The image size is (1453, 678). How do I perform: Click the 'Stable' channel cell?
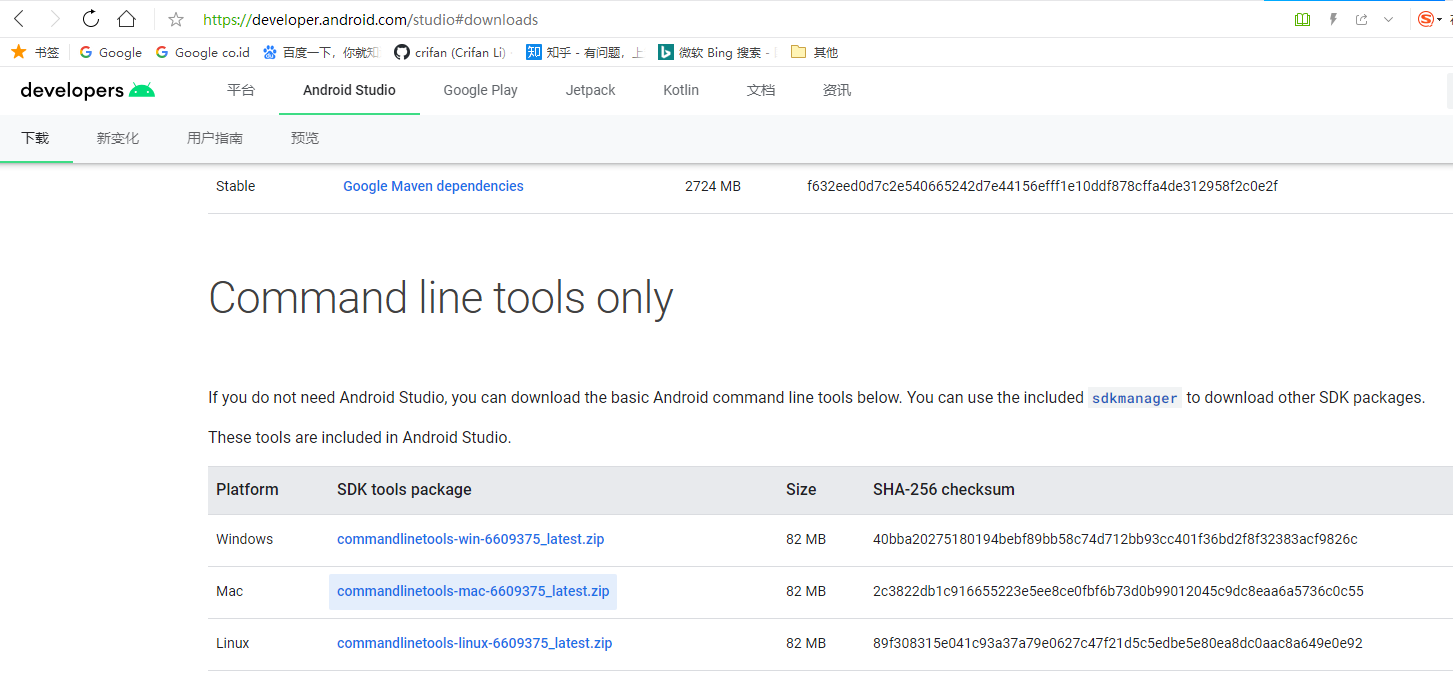[235, 186]
